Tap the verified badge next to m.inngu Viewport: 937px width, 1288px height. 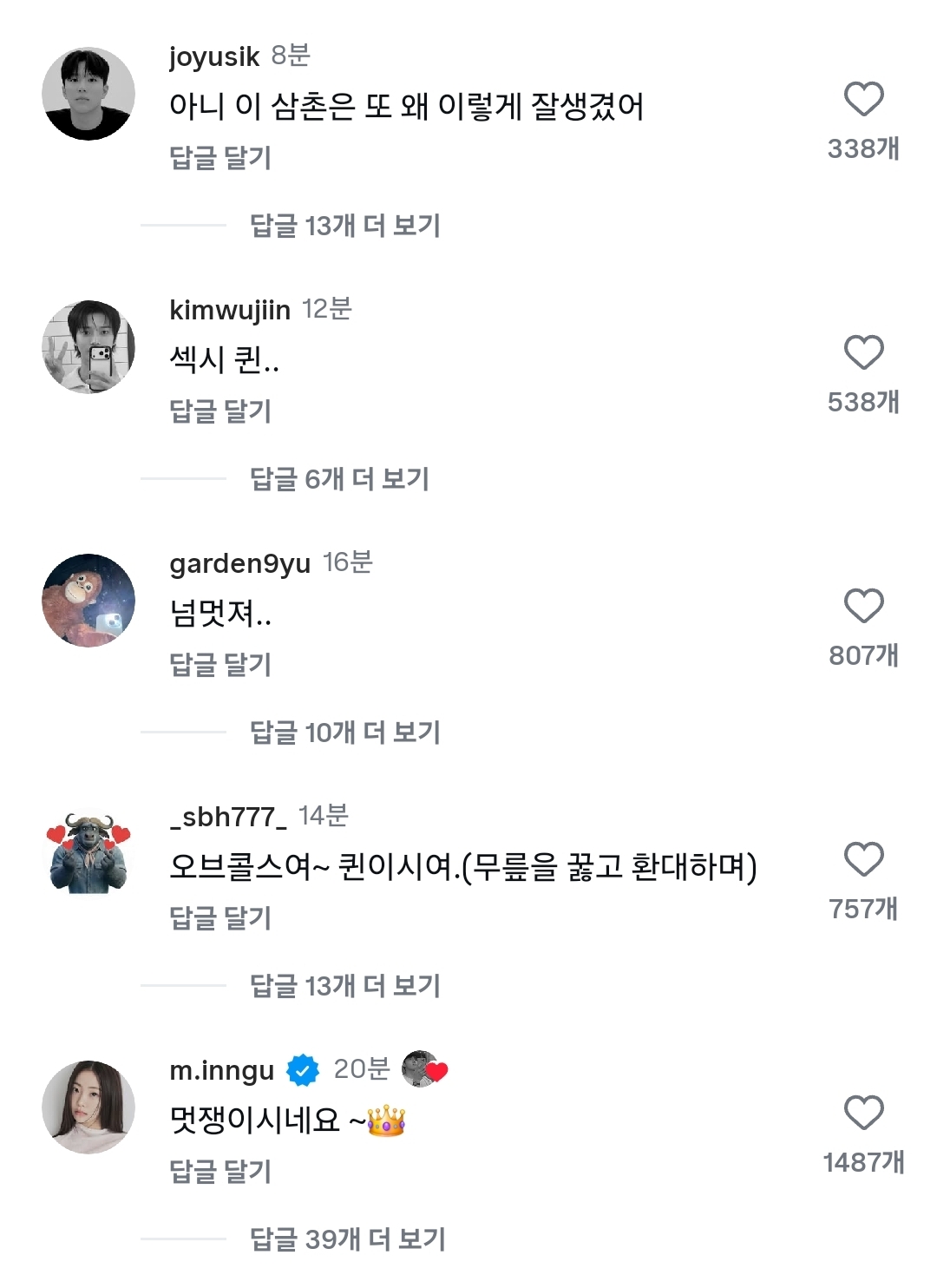click(303, 1070)
